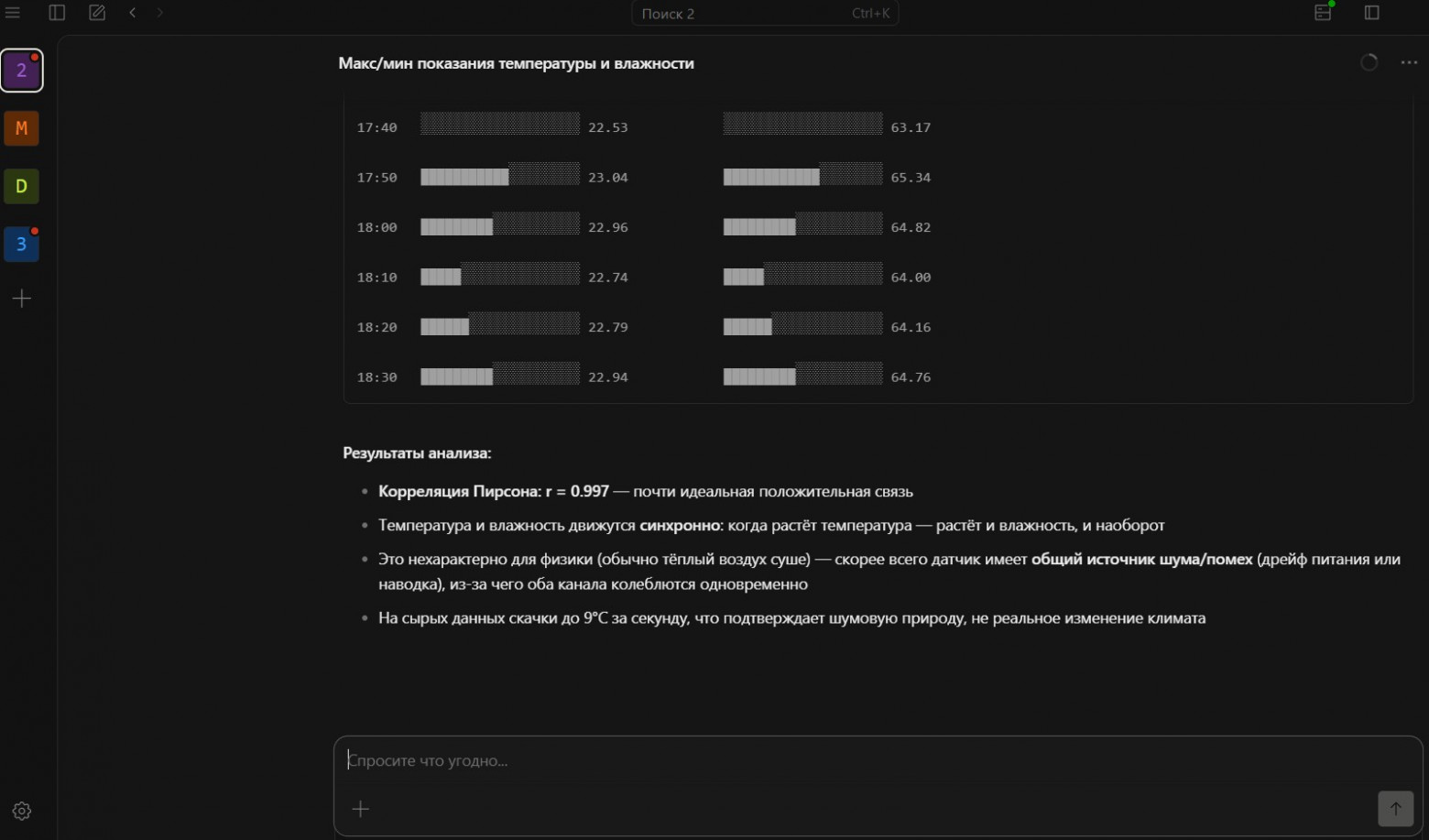Click humidity value 64.82
The width and height of the screenshot is (1429, 840).
point(911,227)
